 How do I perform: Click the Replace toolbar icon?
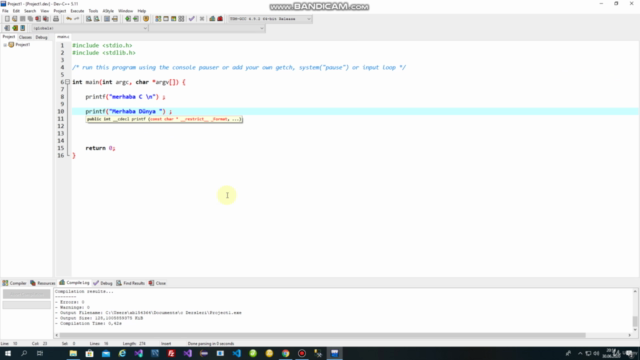tap(96, 19)
